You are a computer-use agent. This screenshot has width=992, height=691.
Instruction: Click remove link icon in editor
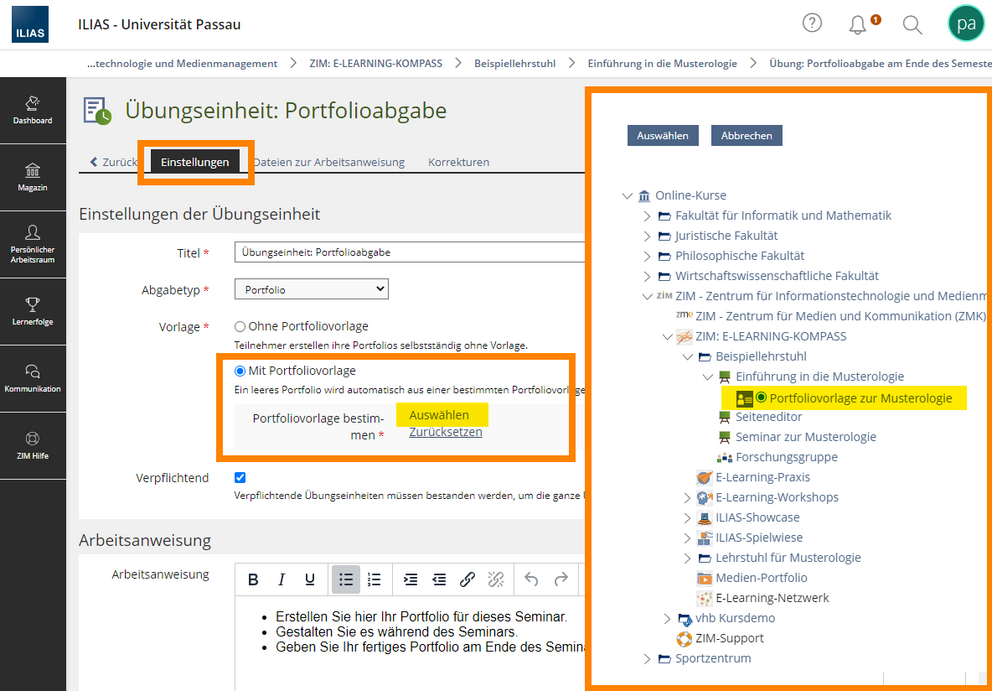[x=495, y=580]
